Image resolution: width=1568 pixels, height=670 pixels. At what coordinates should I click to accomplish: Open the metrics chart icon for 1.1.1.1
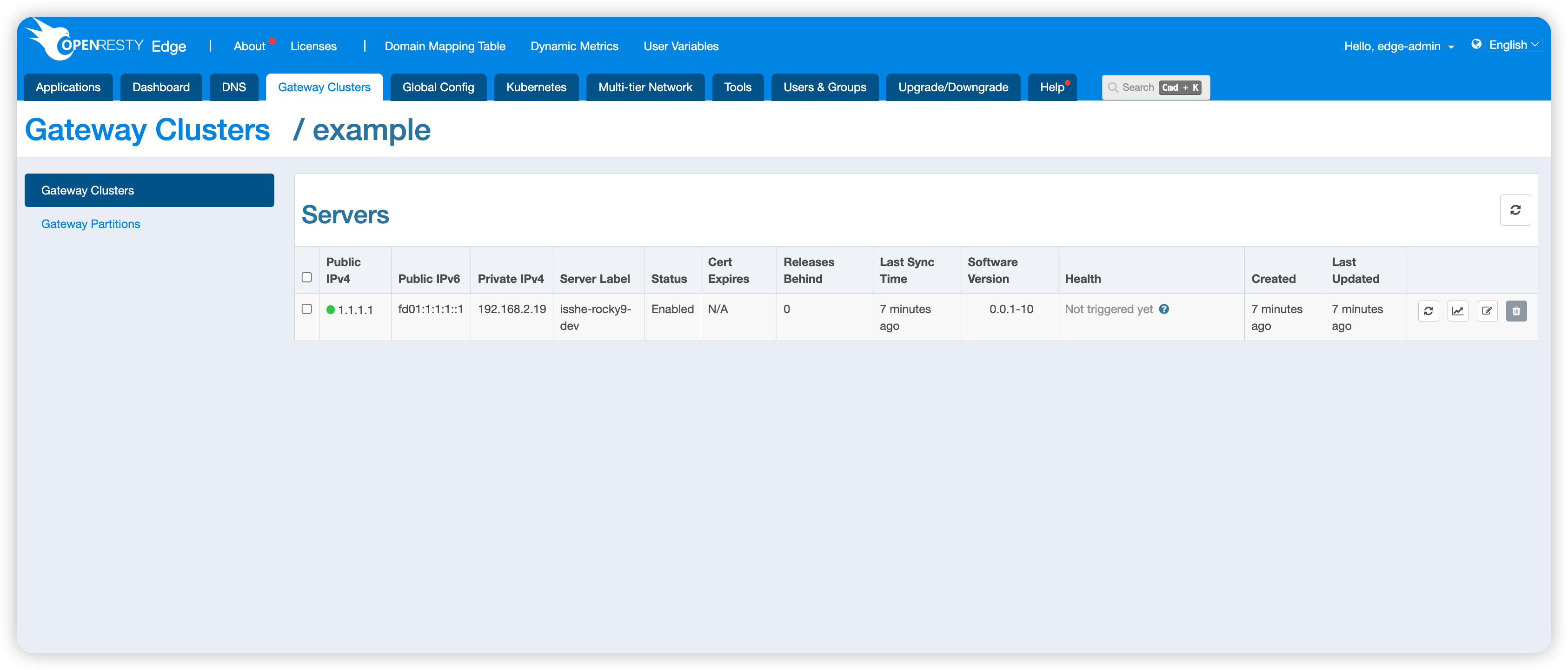click(1457, 311)
